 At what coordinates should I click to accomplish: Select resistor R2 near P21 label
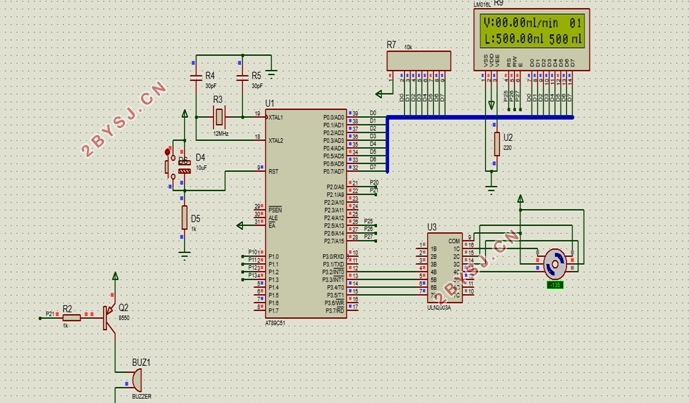[71, 317]
